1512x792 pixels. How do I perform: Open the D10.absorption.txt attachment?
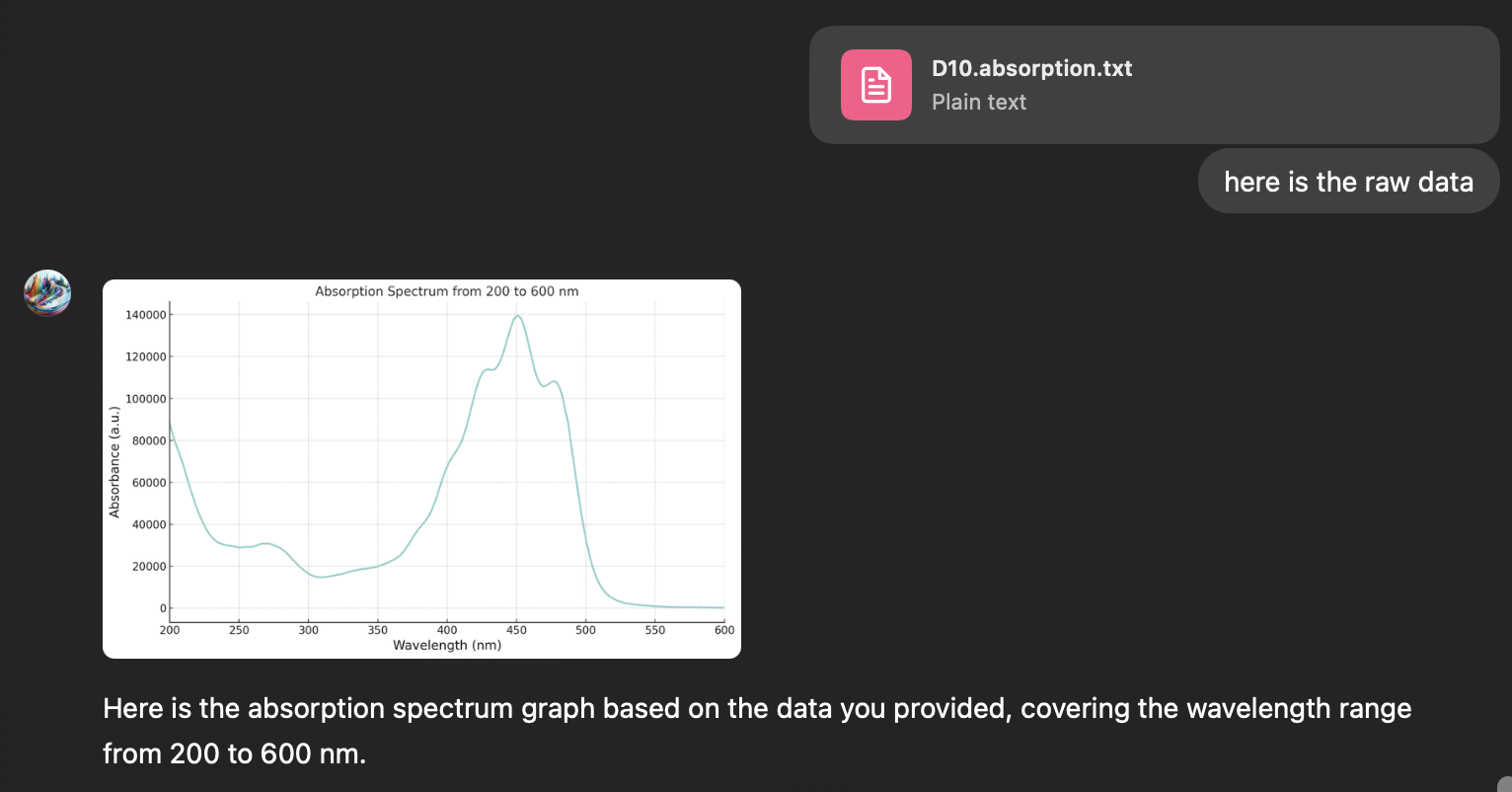1155,85
